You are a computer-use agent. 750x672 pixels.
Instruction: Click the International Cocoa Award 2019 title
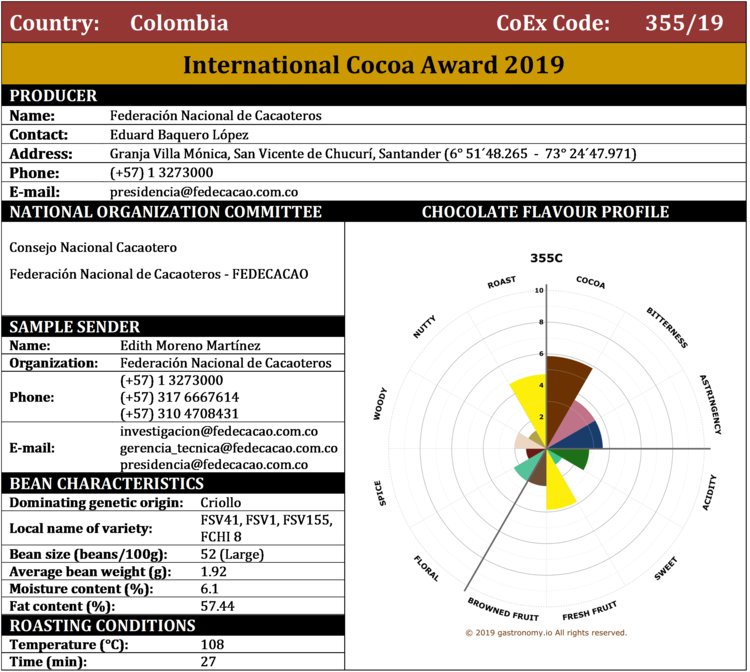374,66
